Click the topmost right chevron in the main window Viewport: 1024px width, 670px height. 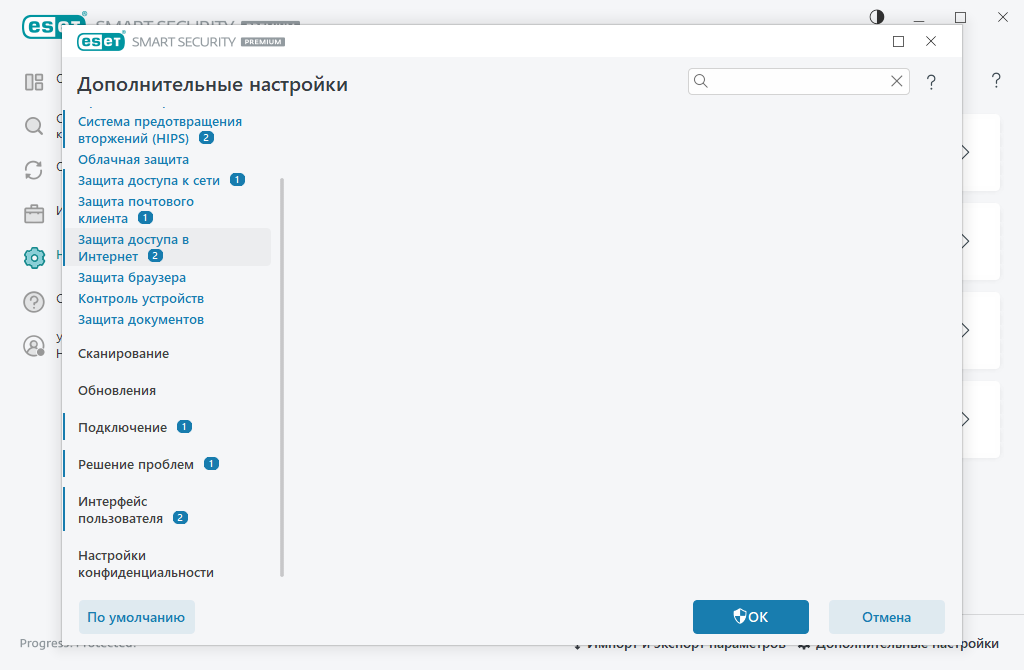(x=965, y=152)
